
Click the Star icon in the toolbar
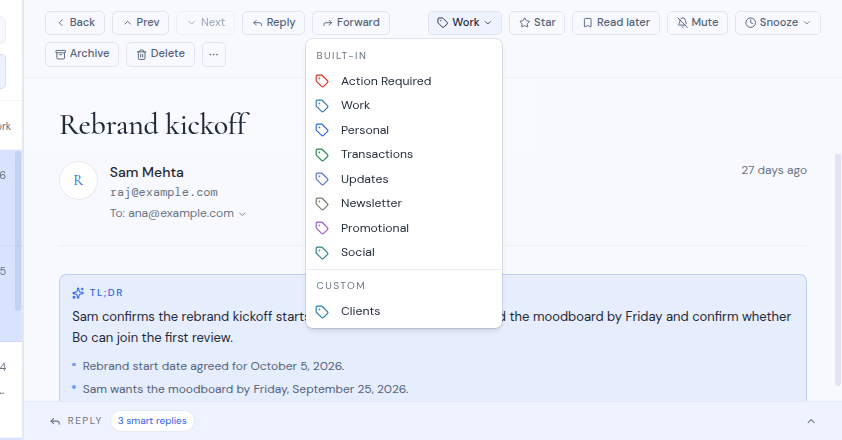[x=525, y=23]
